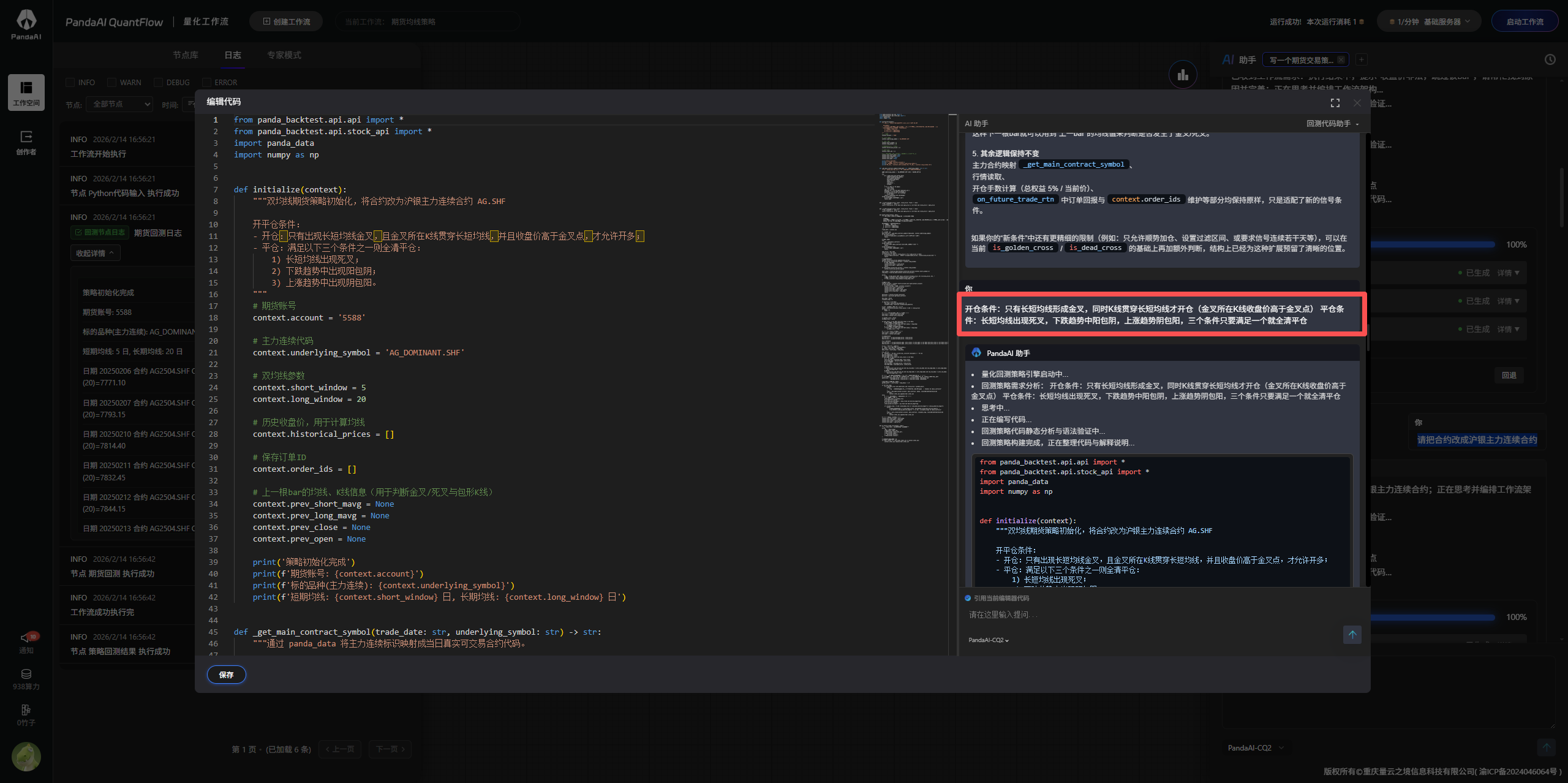1568x783 pixels.
Task: Switch to the 日志 tab
Action: point(233,55)
